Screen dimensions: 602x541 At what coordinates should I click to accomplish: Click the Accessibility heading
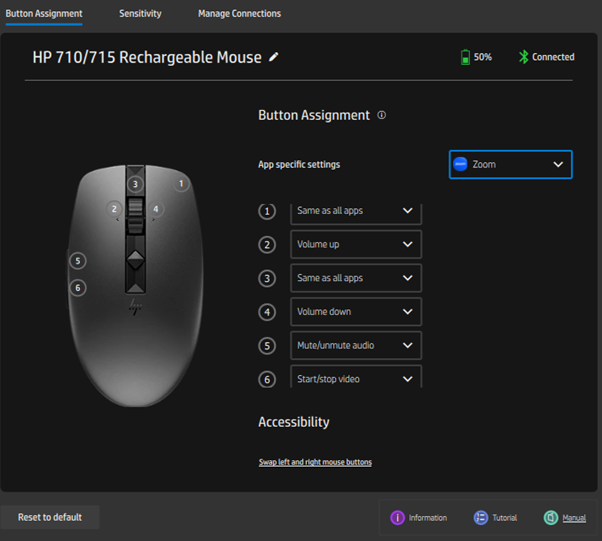click(x=294, y=422)
